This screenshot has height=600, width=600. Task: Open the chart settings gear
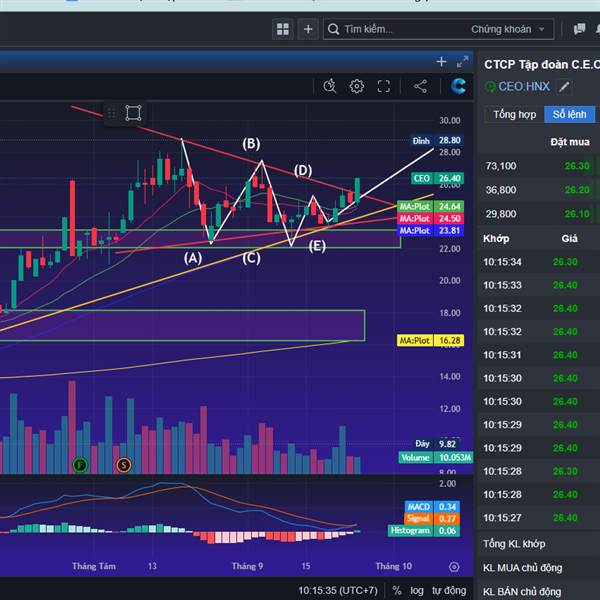coord(357,86)
